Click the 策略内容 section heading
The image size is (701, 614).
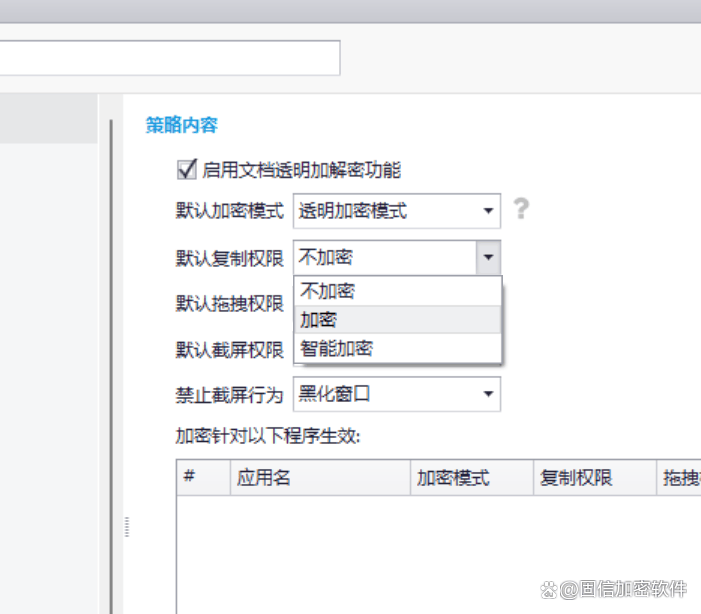point(182,125)
